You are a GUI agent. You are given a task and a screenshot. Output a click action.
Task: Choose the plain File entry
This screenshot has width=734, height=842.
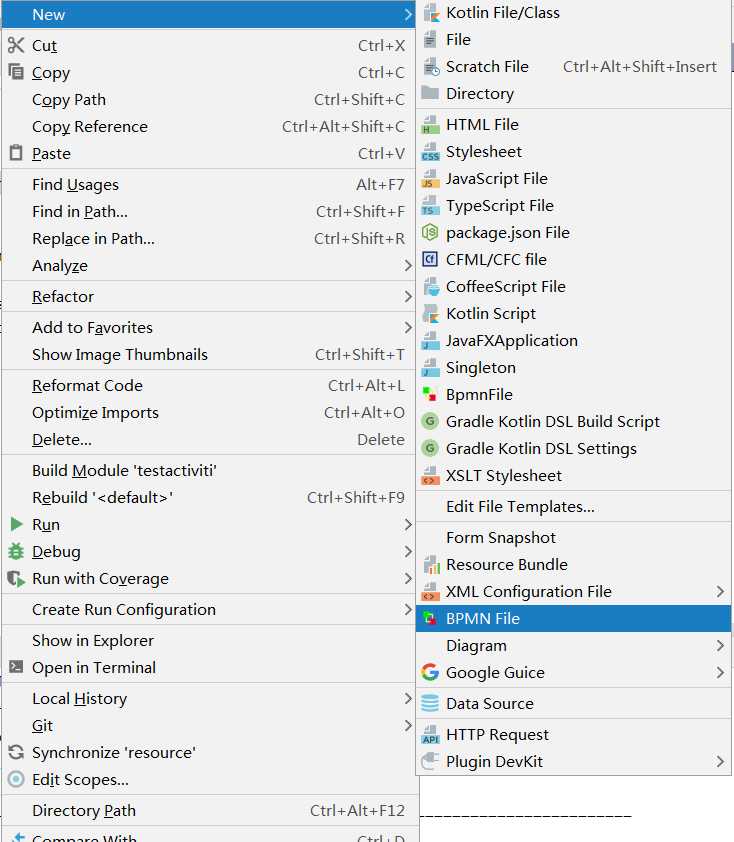pos(573,39)
